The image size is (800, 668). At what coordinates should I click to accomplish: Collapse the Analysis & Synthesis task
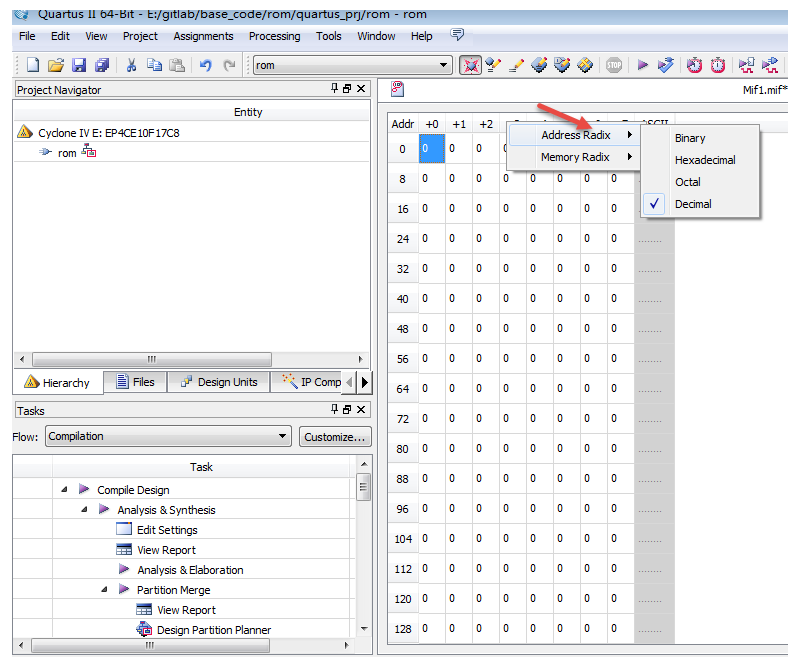coord(84,509)
